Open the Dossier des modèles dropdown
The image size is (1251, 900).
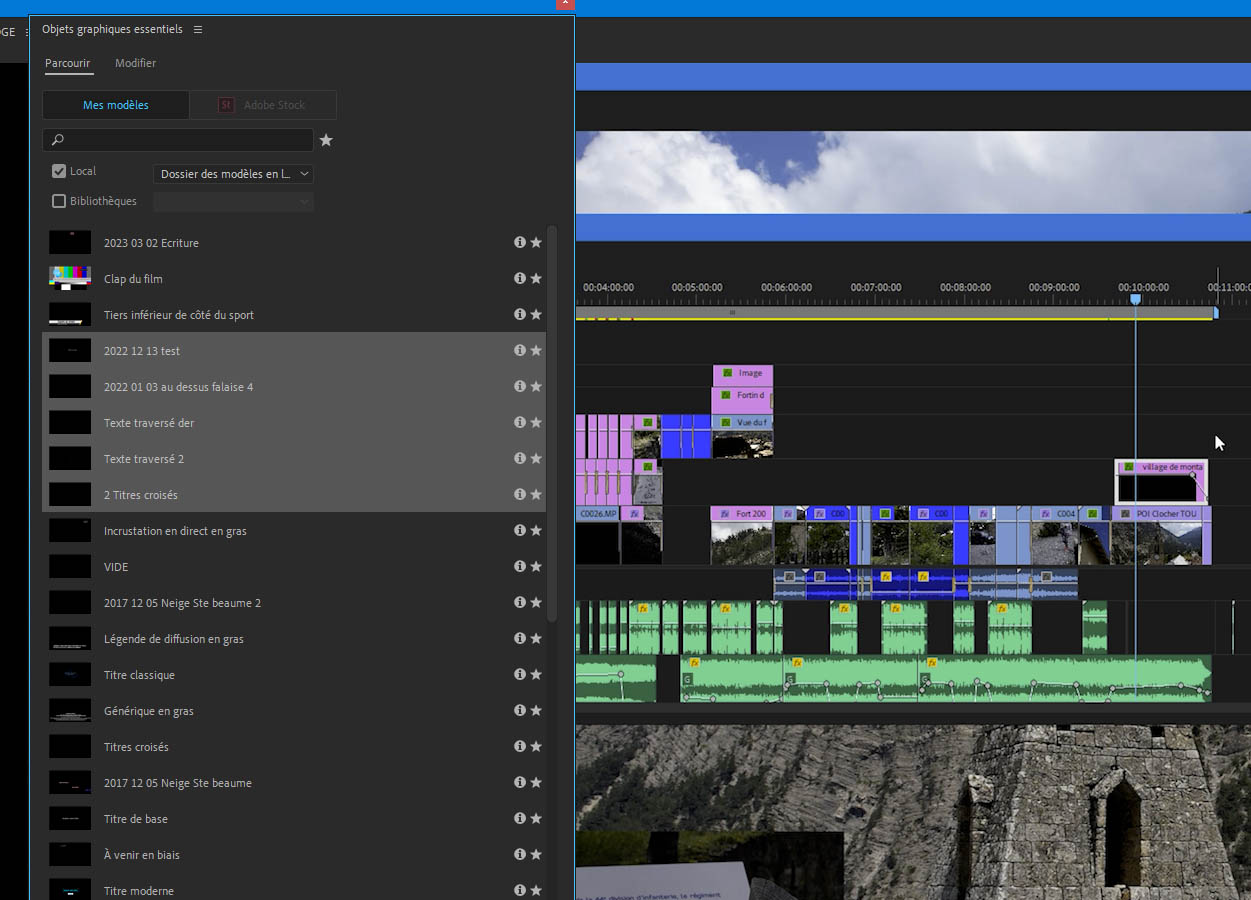point(233,174)
